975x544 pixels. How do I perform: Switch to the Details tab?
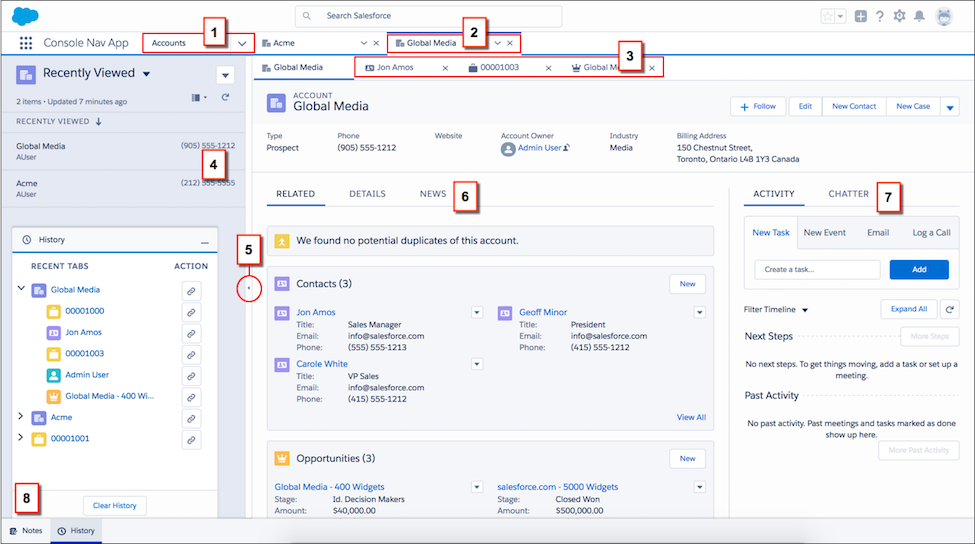pos(367,194)
